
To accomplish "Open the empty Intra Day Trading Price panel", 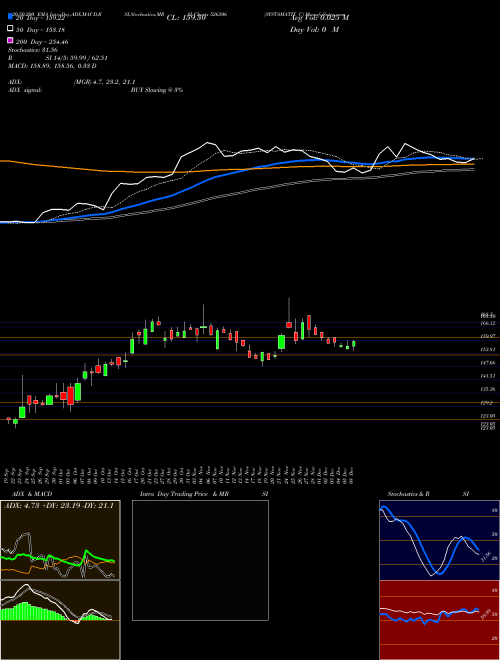I will pyautogui.click(x=200, y=560).
